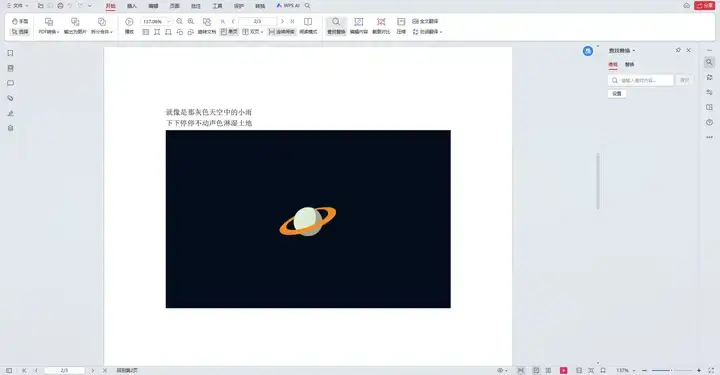Select the Hand (手型) tool

(20, 21)
